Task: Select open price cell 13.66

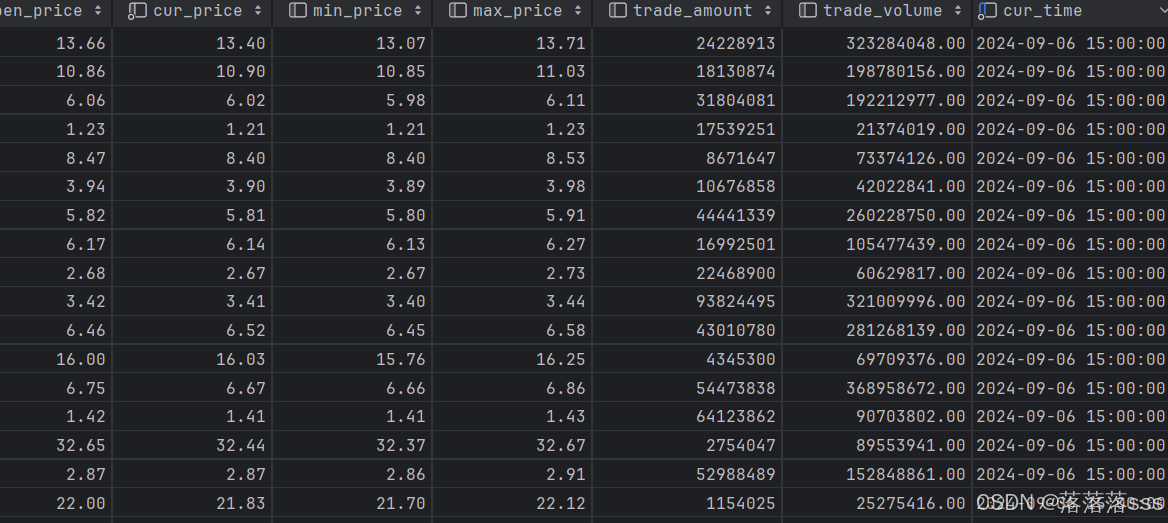Action: [x=81, y=43]
